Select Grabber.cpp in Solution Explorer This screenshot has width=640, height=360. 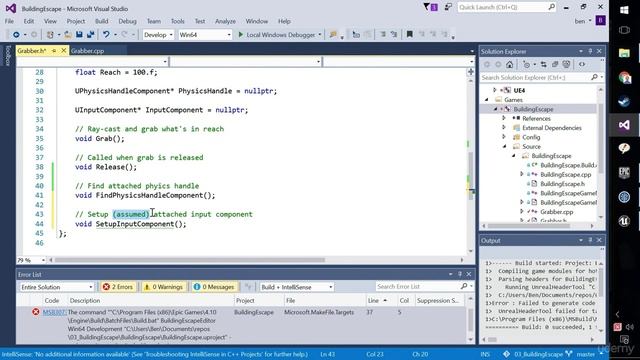point(557,212)
